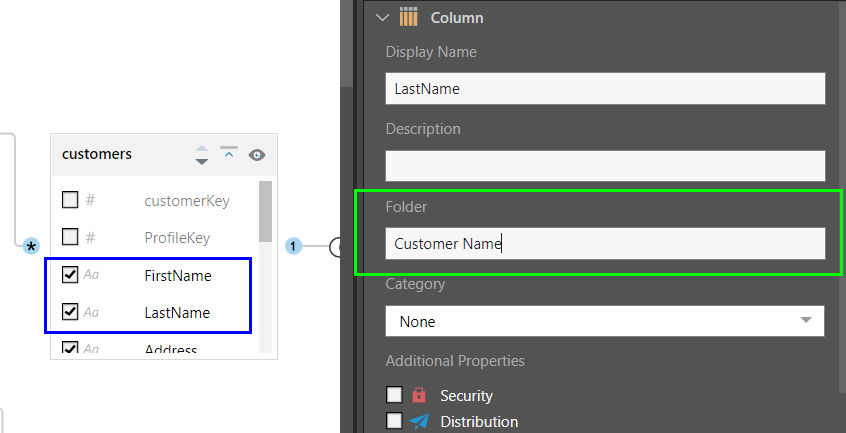Click the empty Description input field

point(604,165)
